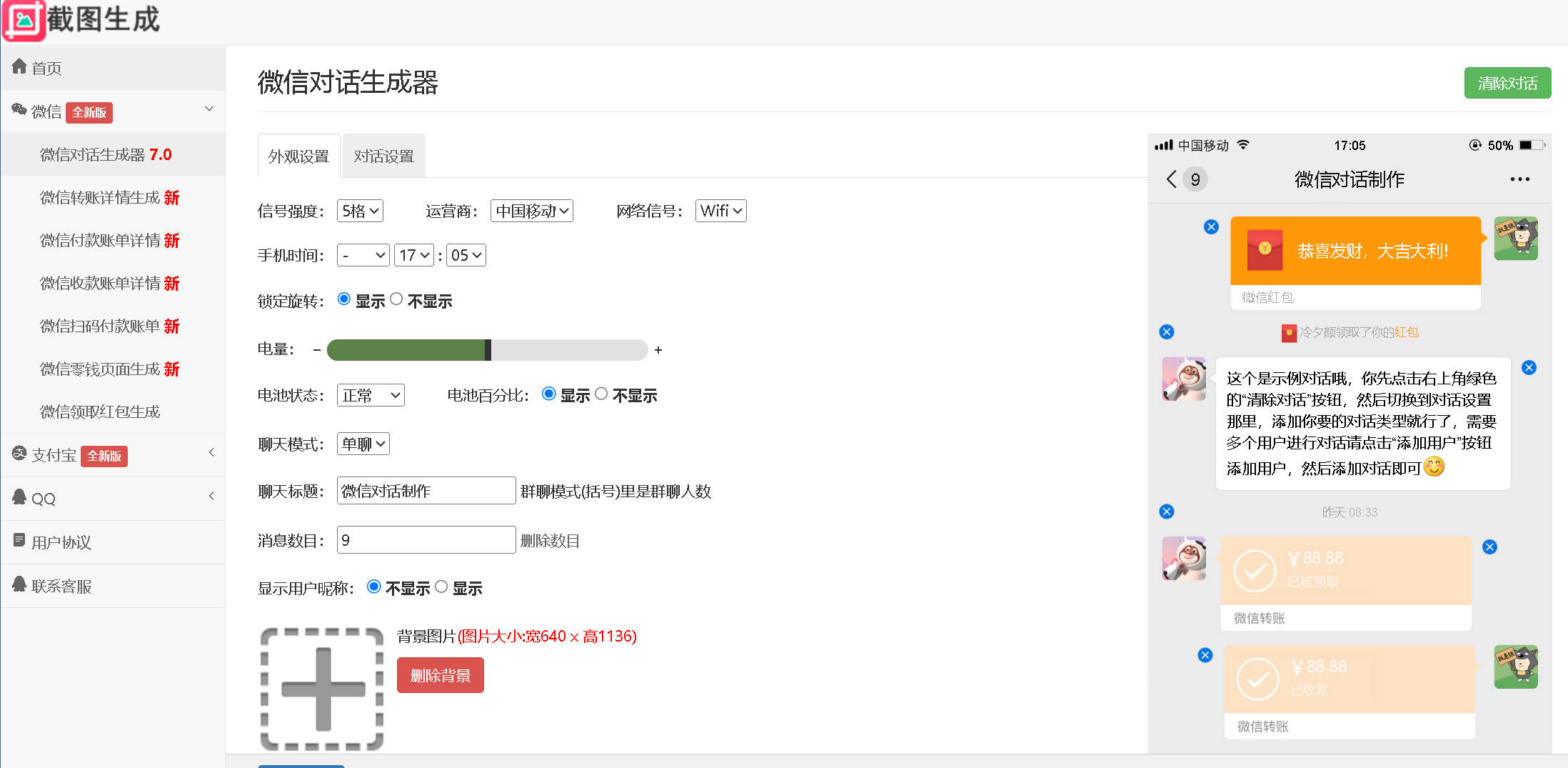This screenshot has width=1568, height=768.
Task: Click the battery plus icon to increase charge
Action: point(658,350)
